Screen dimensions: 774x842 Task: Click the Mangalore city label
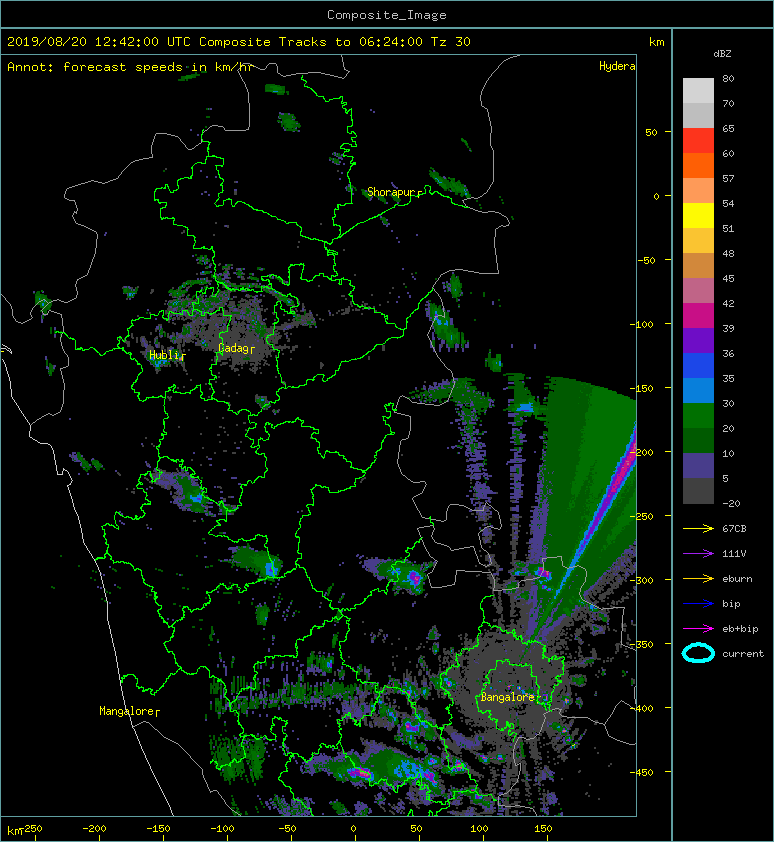pyautogui.click(x=127, y=711)
